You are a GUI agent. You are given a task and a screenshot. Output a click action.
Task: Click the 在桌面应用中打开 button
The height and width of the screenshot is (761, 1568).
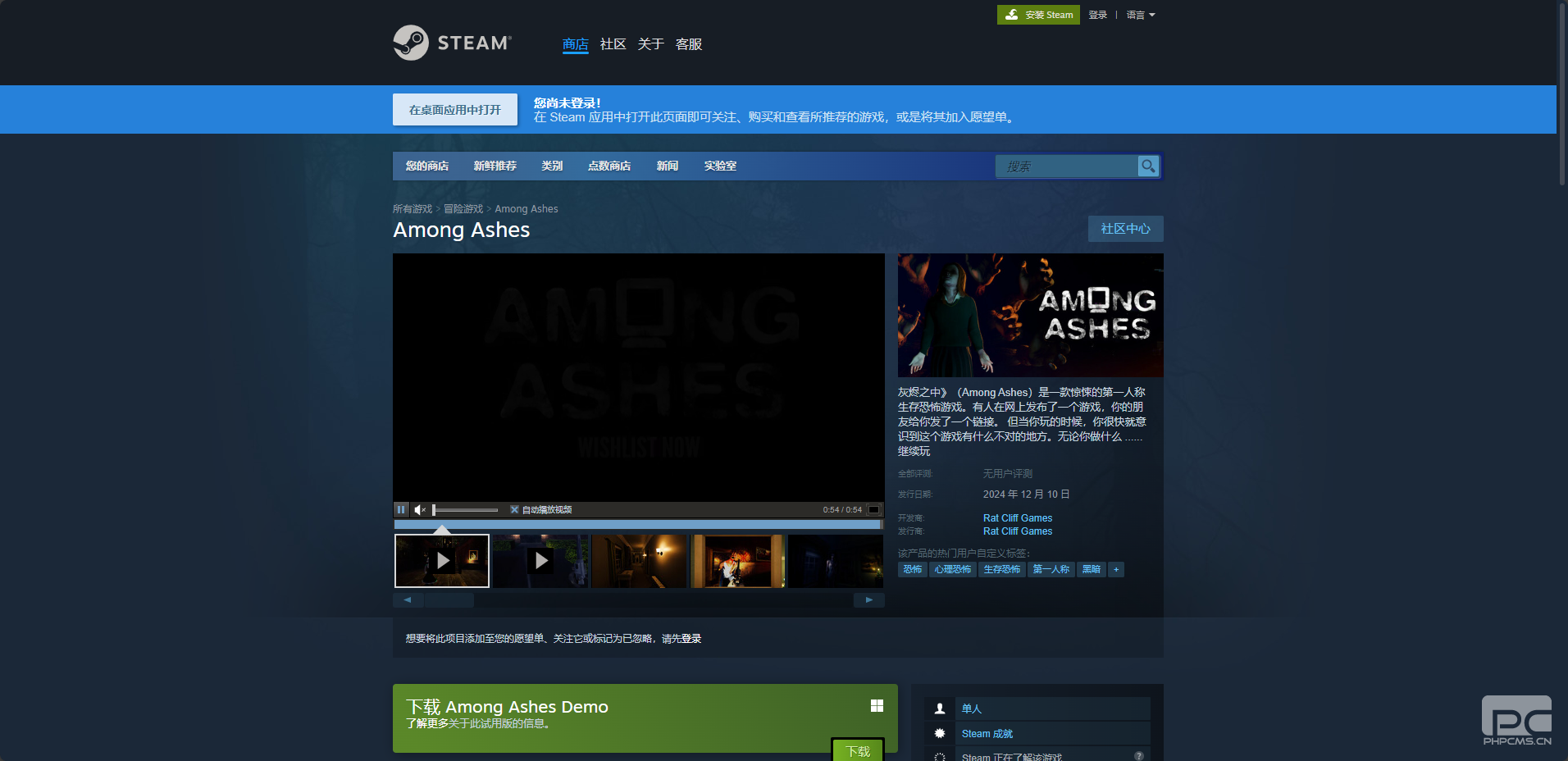(x=455, y=109)
